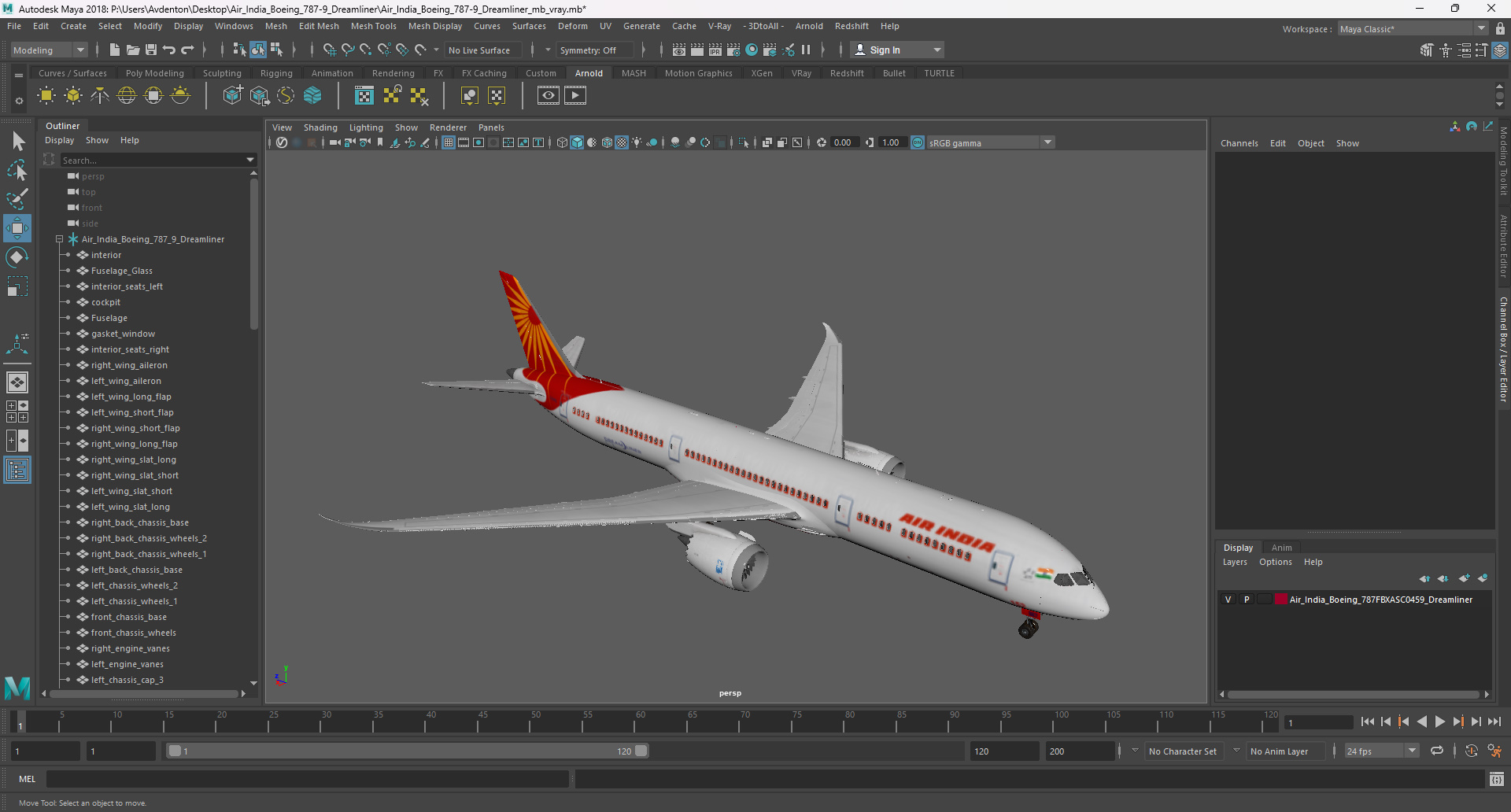Screen dimensions: 1511x812
Task: Click the Arnold TX Manager shelf icon
Action: [x=364, y=96]
